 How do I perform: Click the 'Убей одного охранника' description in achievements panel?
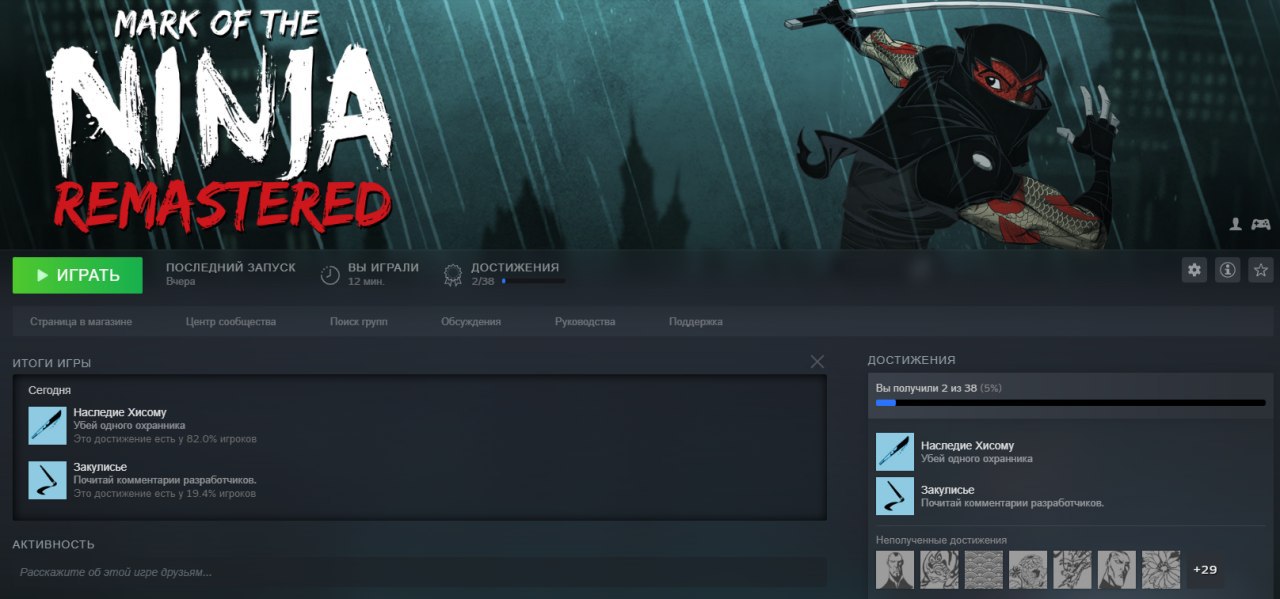tap(977, 459)
